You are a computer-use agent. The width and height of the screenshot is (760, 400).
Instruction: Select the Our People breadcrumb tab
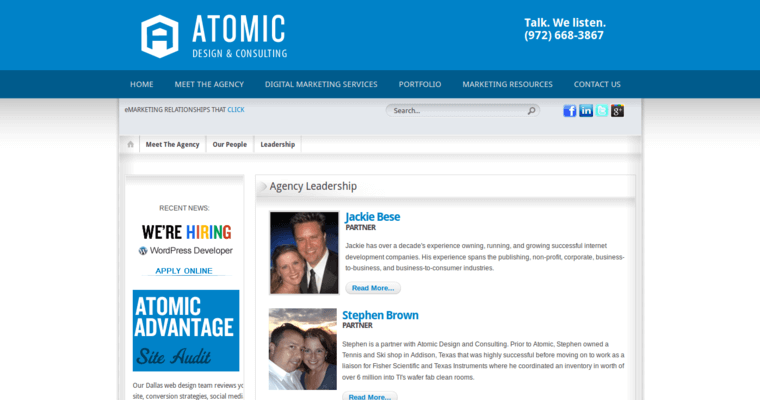point(229,145)
